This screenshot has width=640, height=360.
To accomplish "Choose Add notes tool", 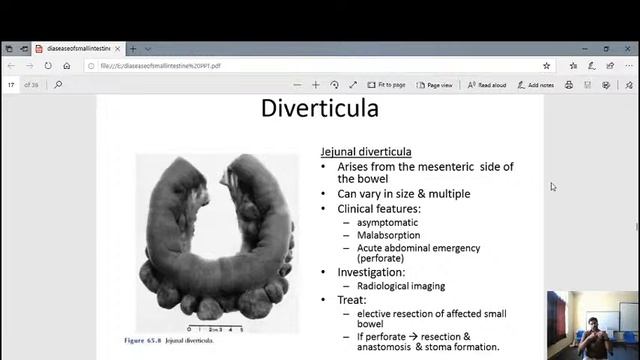I will (536, 85).
